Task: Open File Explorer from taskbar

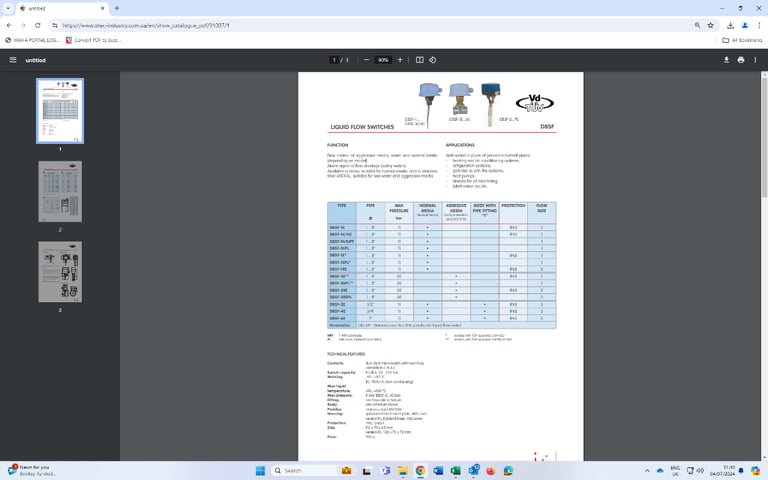Action: pos(403,470)
